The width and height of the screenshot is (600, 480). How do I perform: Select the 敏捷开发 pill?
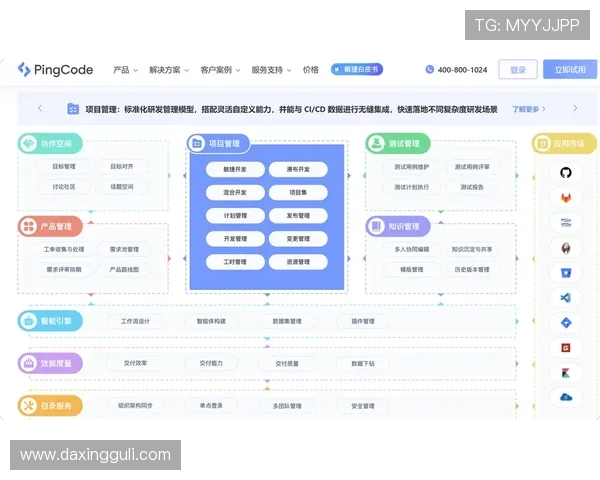235,169
